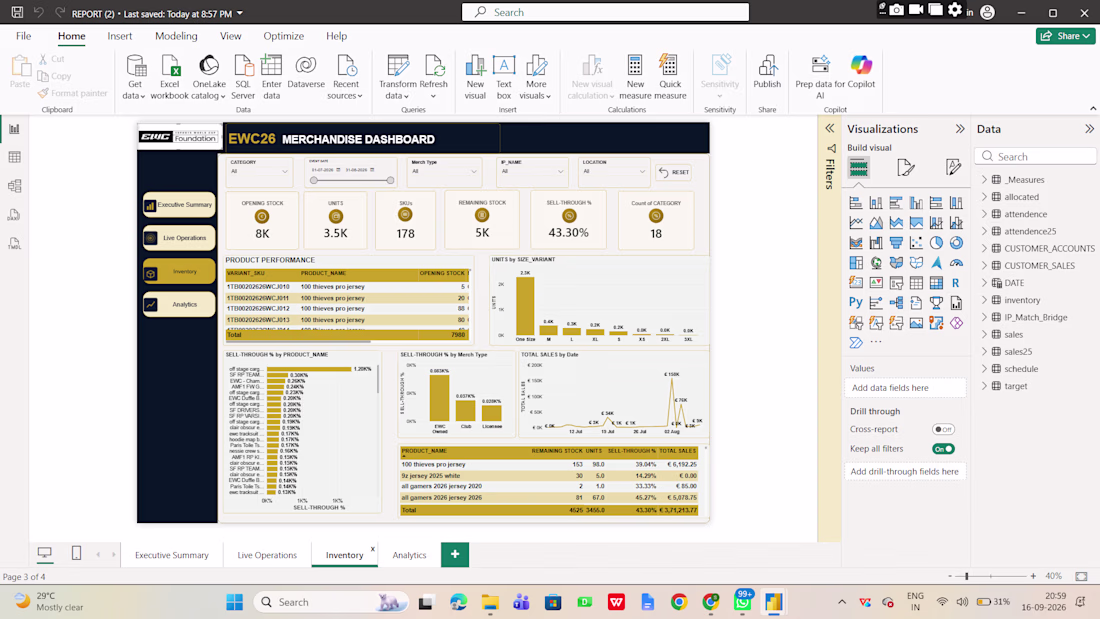Viewport: 1100px width, 619px height.
Task: Go to Executive Summary page tab
Action: [172, 554]
